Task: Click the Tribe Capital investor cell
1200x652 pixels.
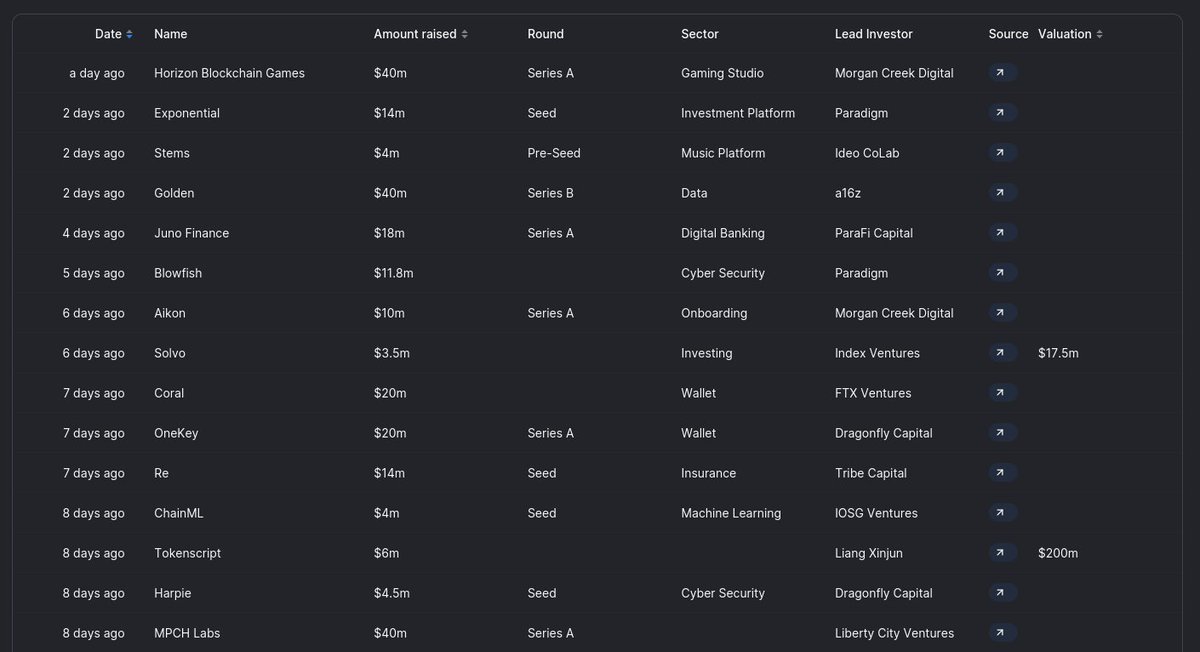Action: [x=871, y=473]
